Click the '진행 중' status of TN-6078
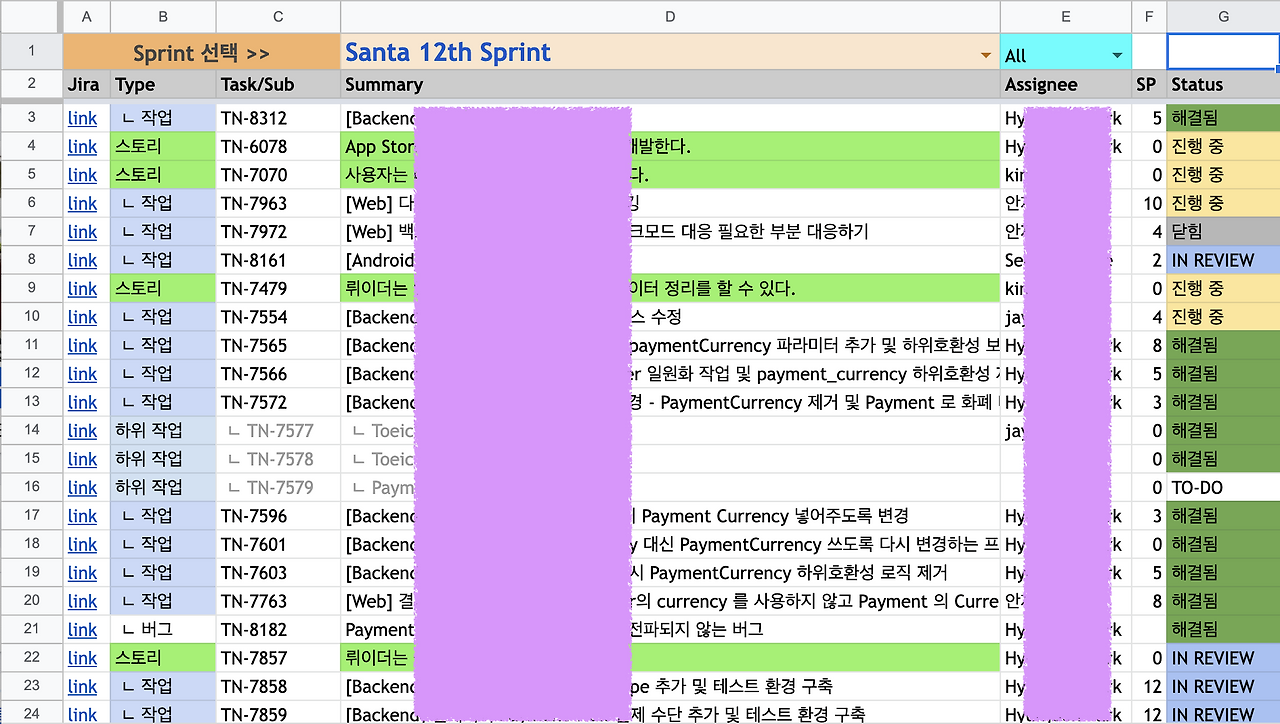Image resolution: width=1280 pixels, height=724 pixels. (1223, 147)
